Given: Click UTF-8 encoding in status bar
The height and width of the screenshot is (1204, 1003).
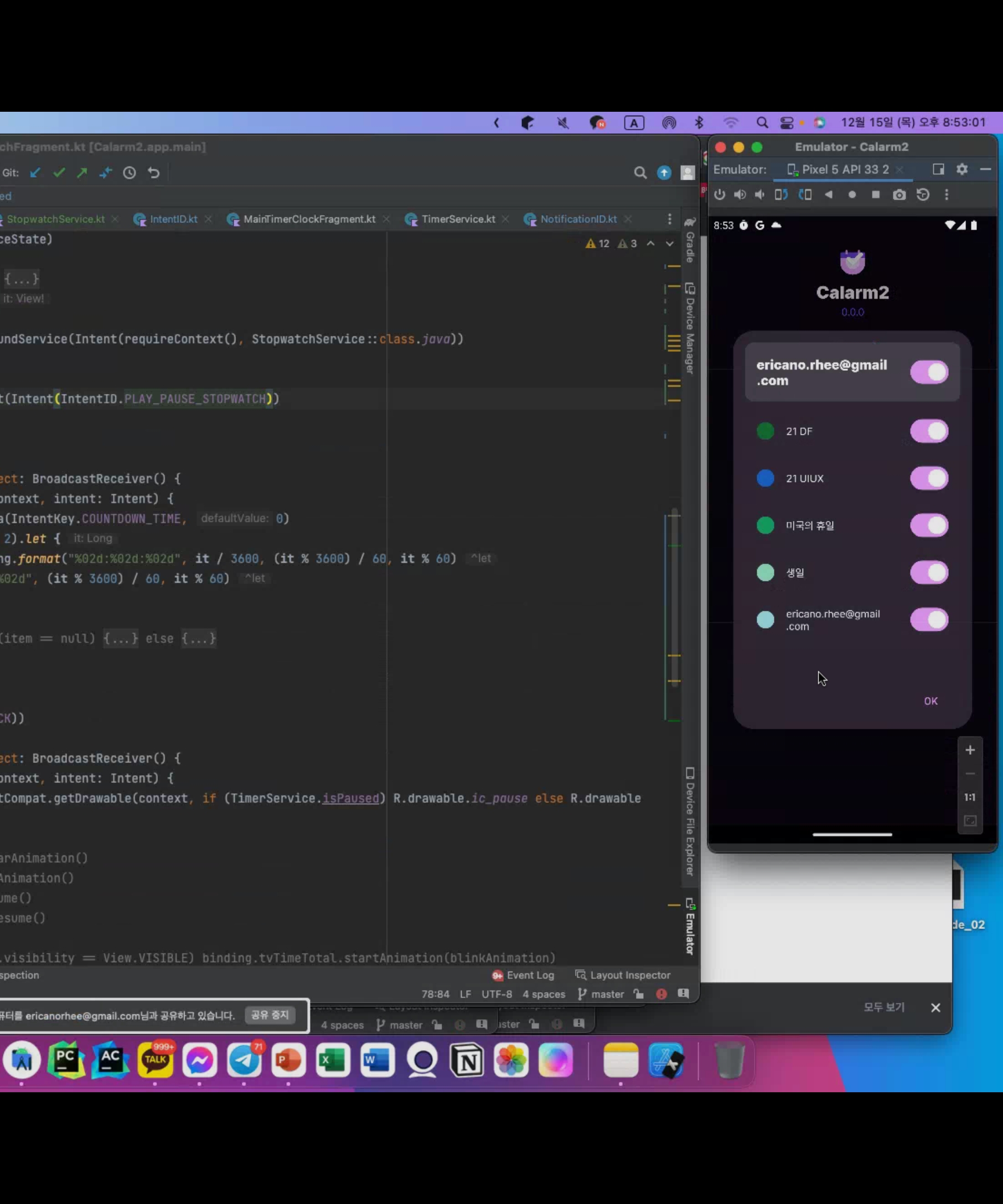Looking at the screenshot, I should point(497,994).
